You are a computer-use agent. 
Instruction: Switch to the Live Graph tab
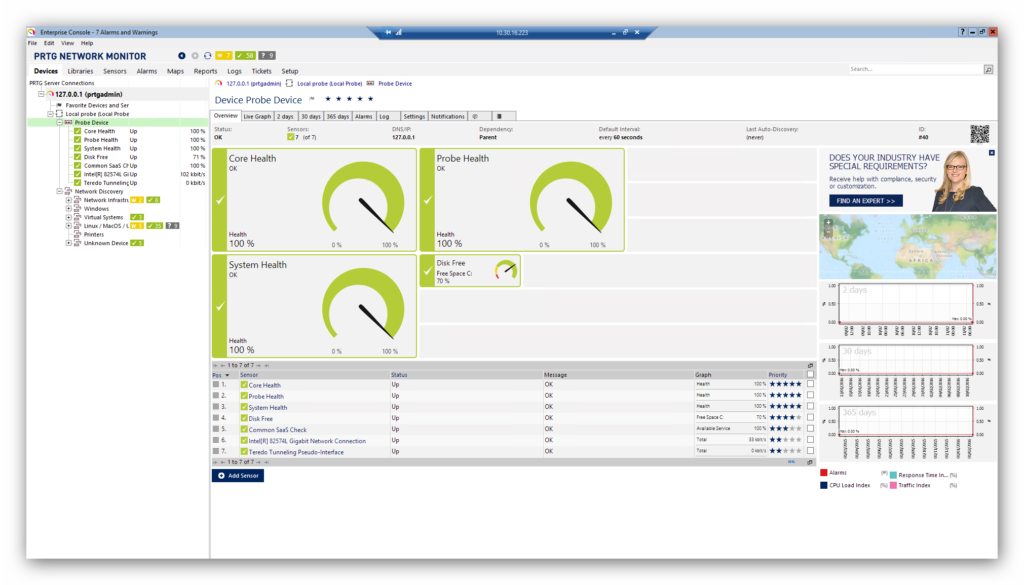click(257, 117)
